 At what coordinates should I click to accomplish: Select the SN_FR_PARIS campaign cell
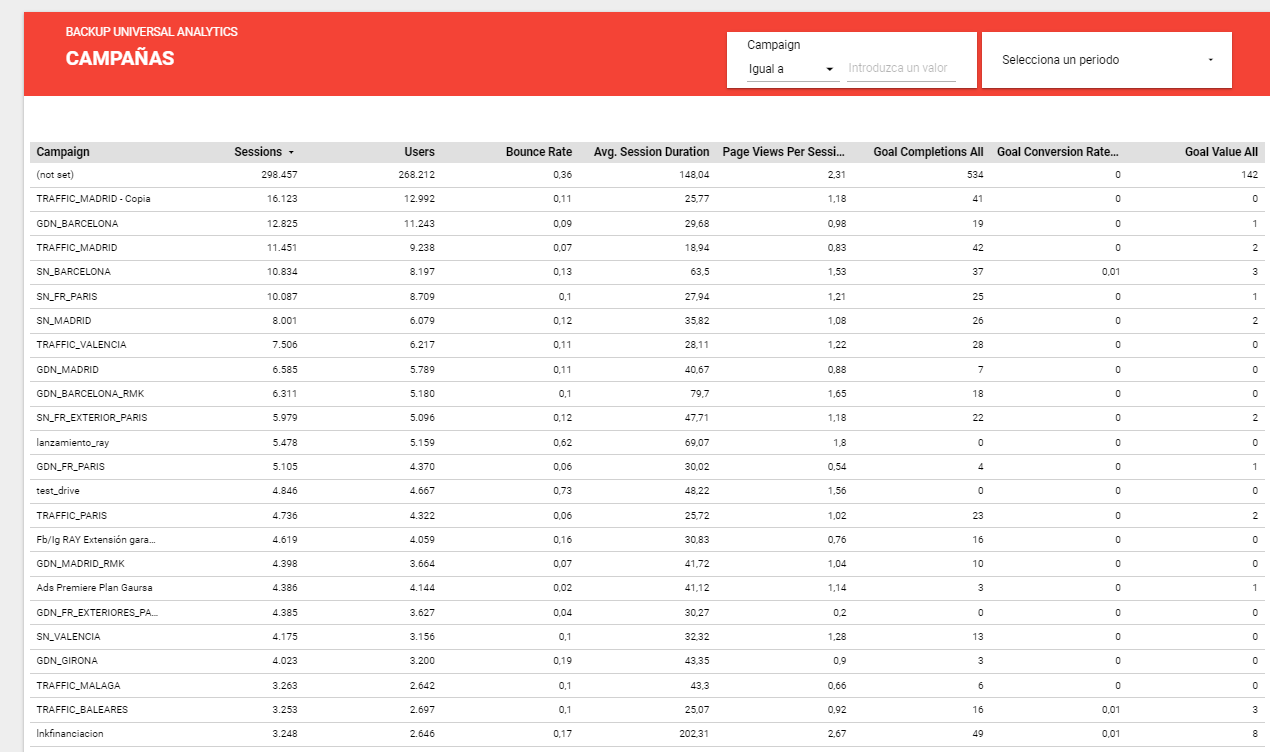click(66, 296)
